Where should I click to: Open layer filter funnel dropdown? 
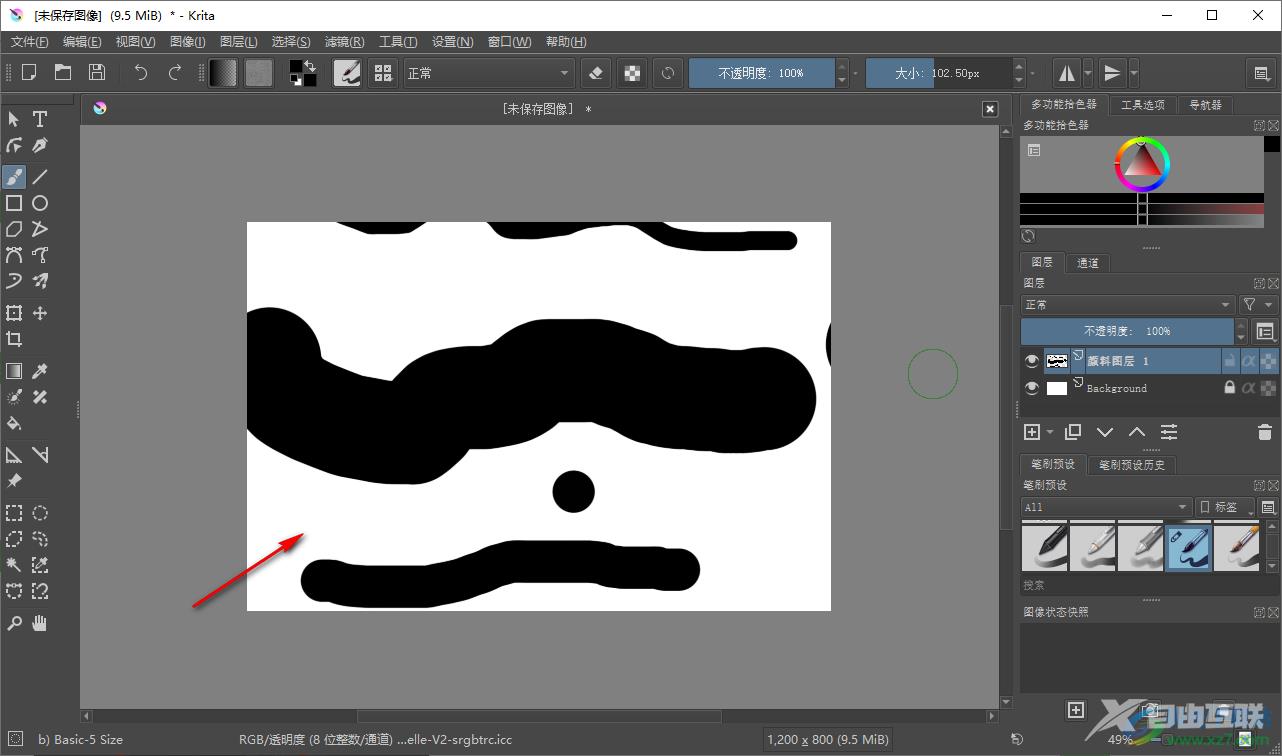click(x=1258, y=304)
